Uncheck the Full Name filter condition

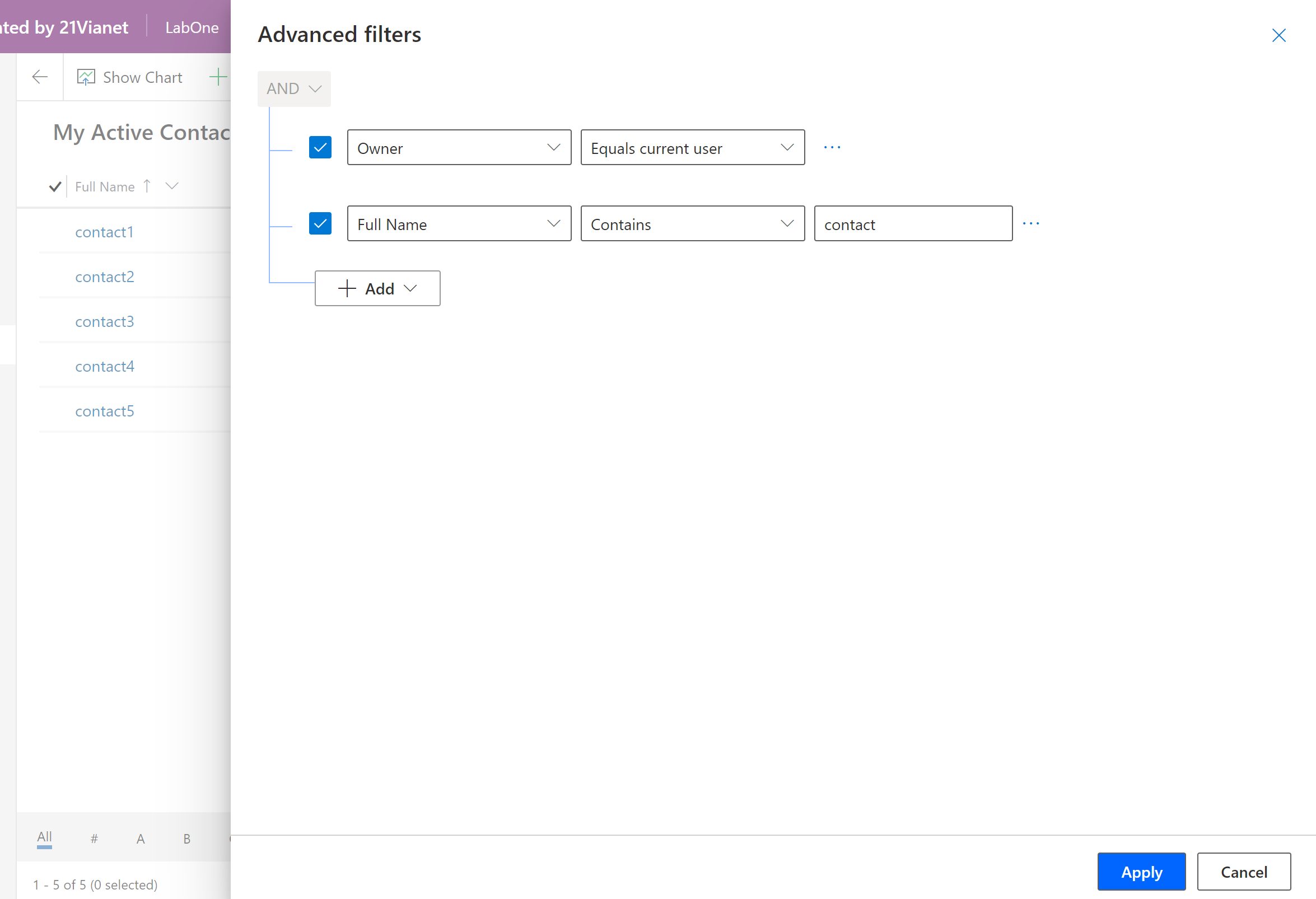coord(320,223)
